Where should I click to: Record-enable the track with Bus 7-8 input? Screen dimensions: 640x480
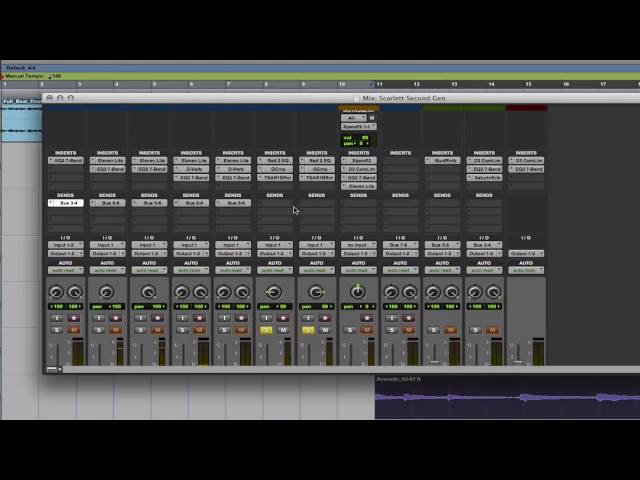[409, 318]
